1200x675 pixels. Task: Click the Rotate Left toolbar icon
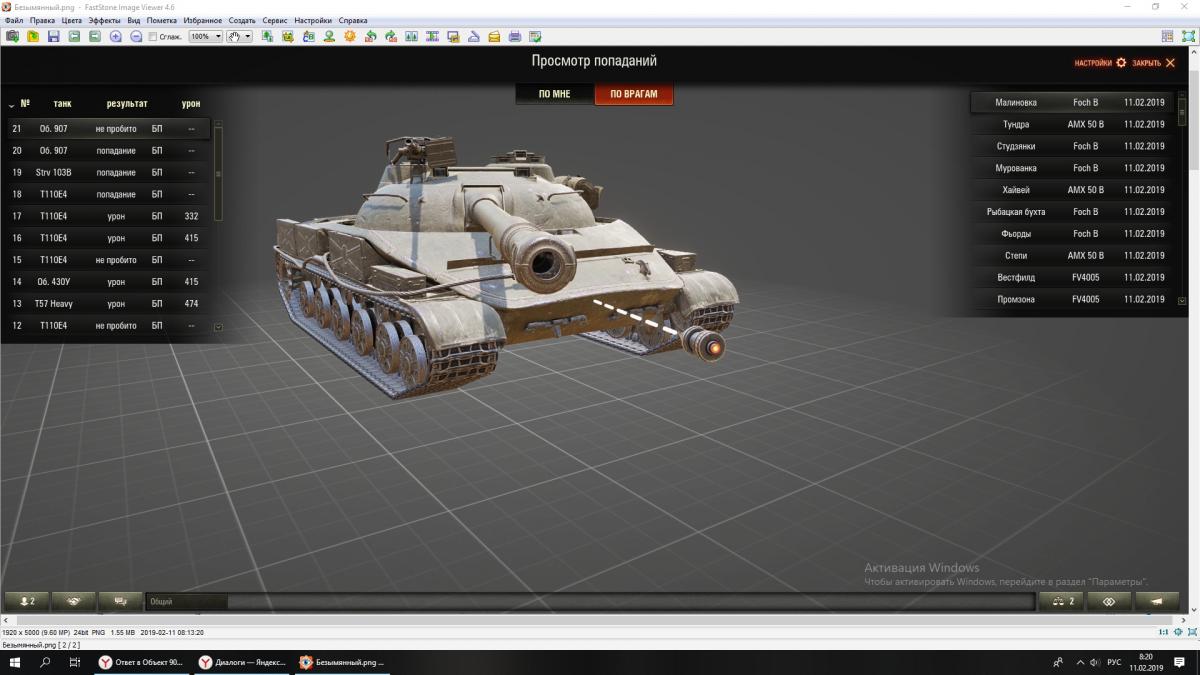point(370,36)
